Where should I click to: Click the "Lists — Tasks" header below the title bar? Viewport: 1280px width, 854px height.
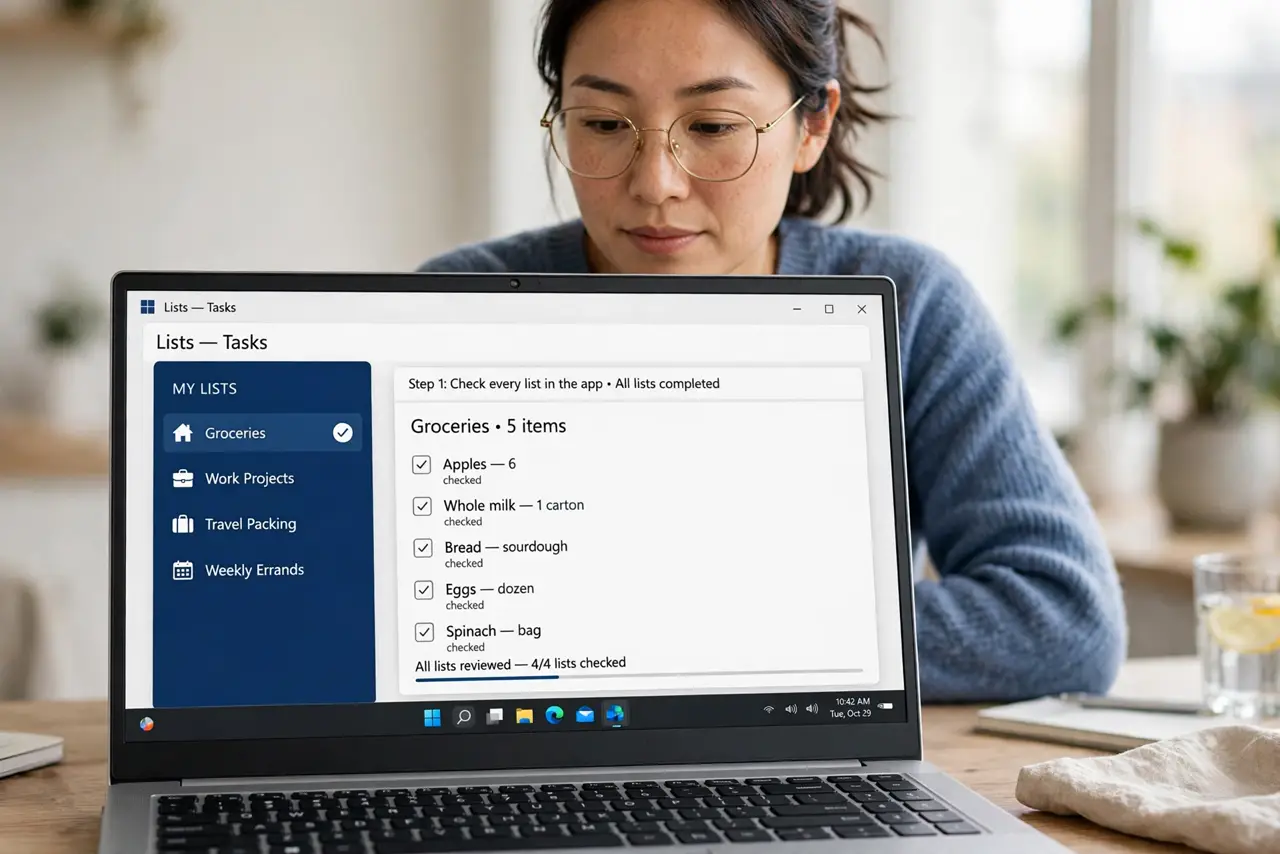(212, 342)
